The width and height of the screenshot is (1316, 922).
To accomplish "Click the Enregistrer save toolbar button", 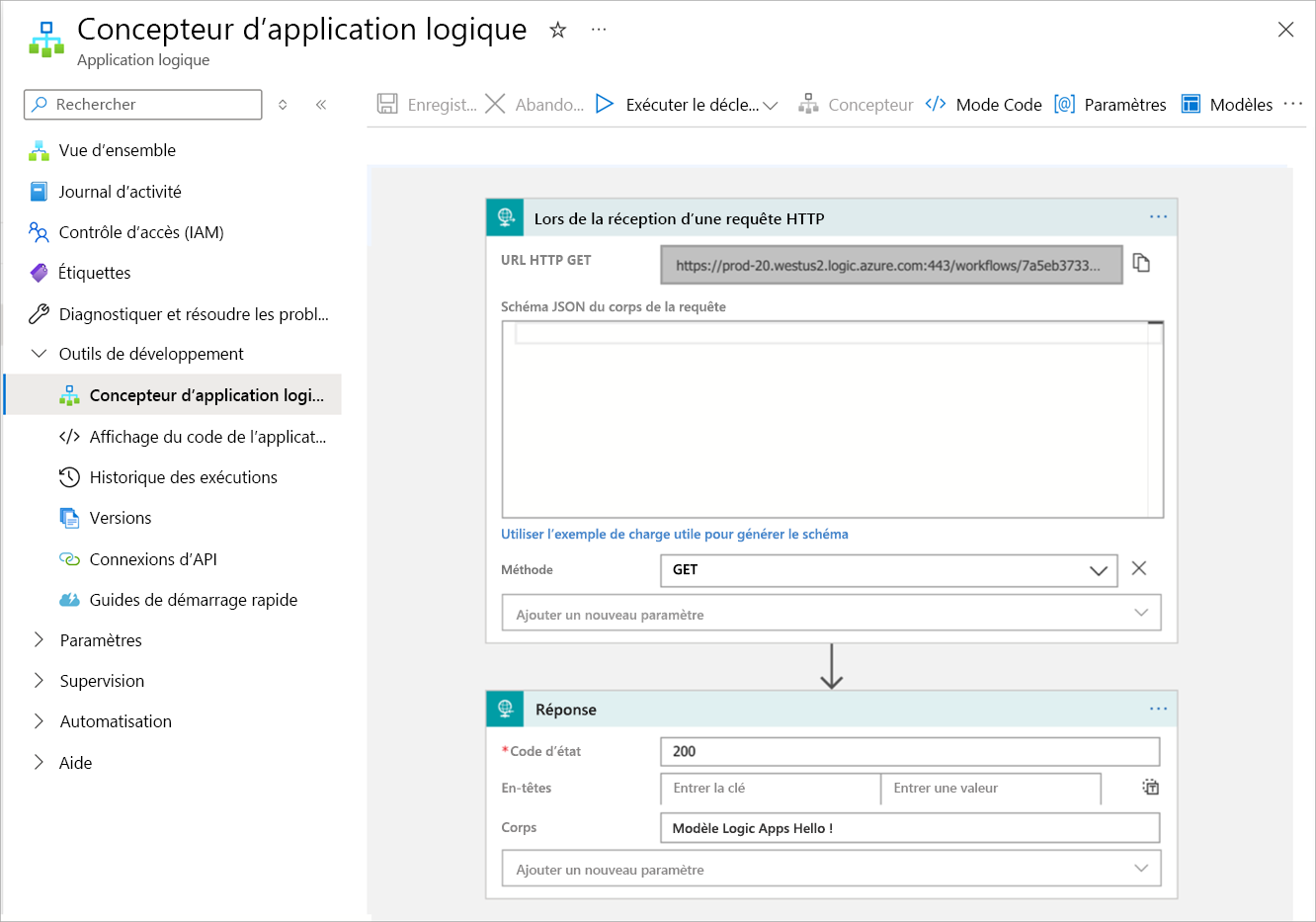I will (x=427, y=104).
